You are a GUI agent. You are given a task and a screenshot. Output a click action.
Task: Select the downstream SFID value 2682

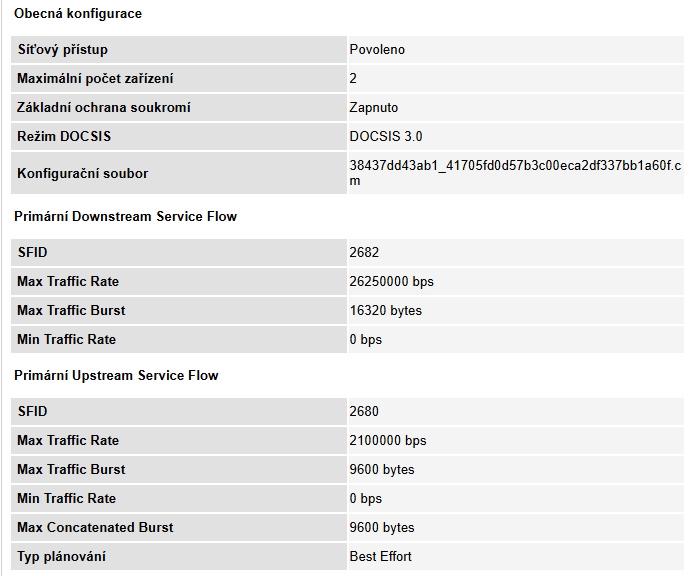pyautogui.click(x=364, y=253)
